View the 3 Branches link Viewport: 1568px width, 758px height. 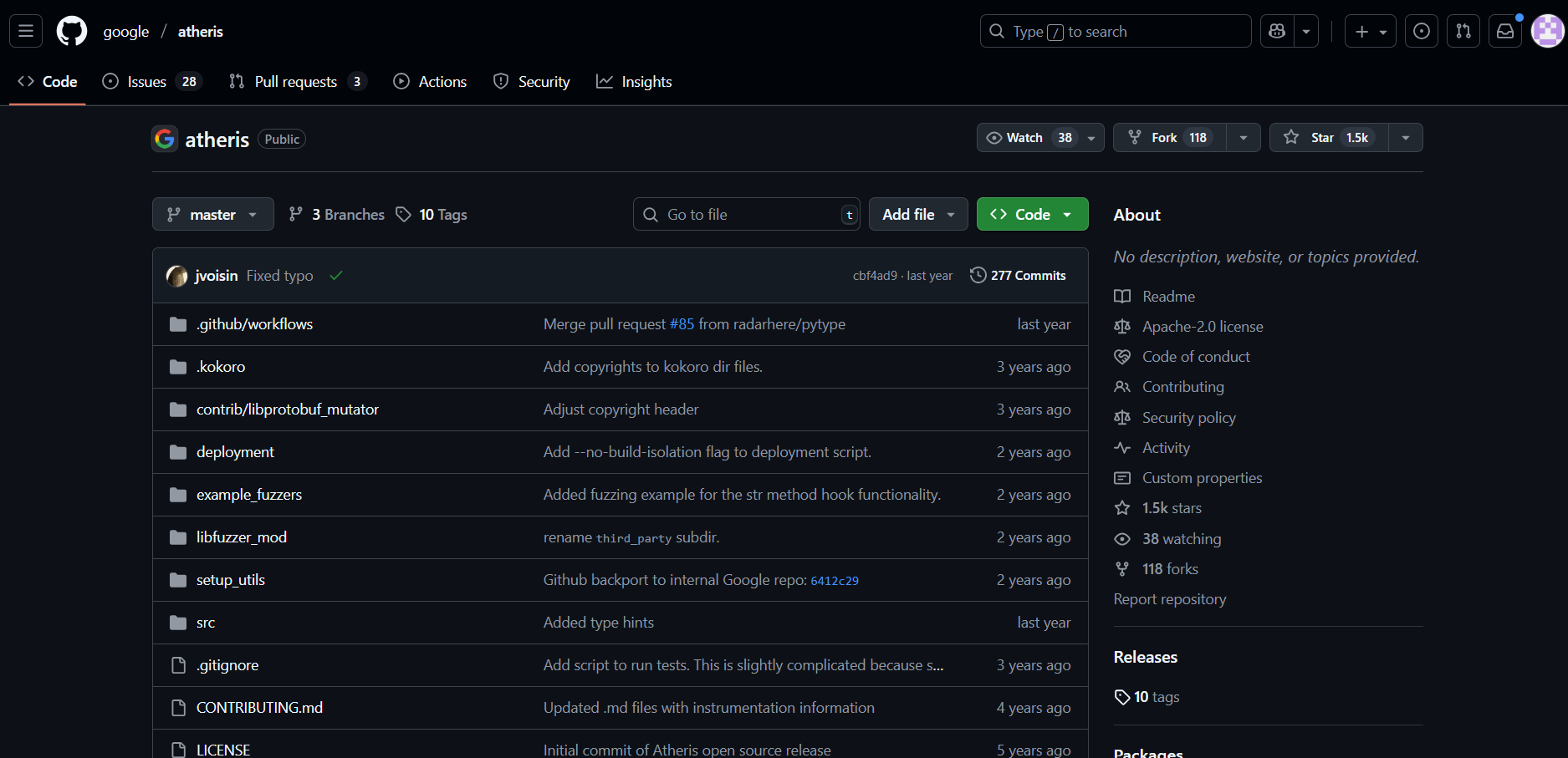point(336,215)
